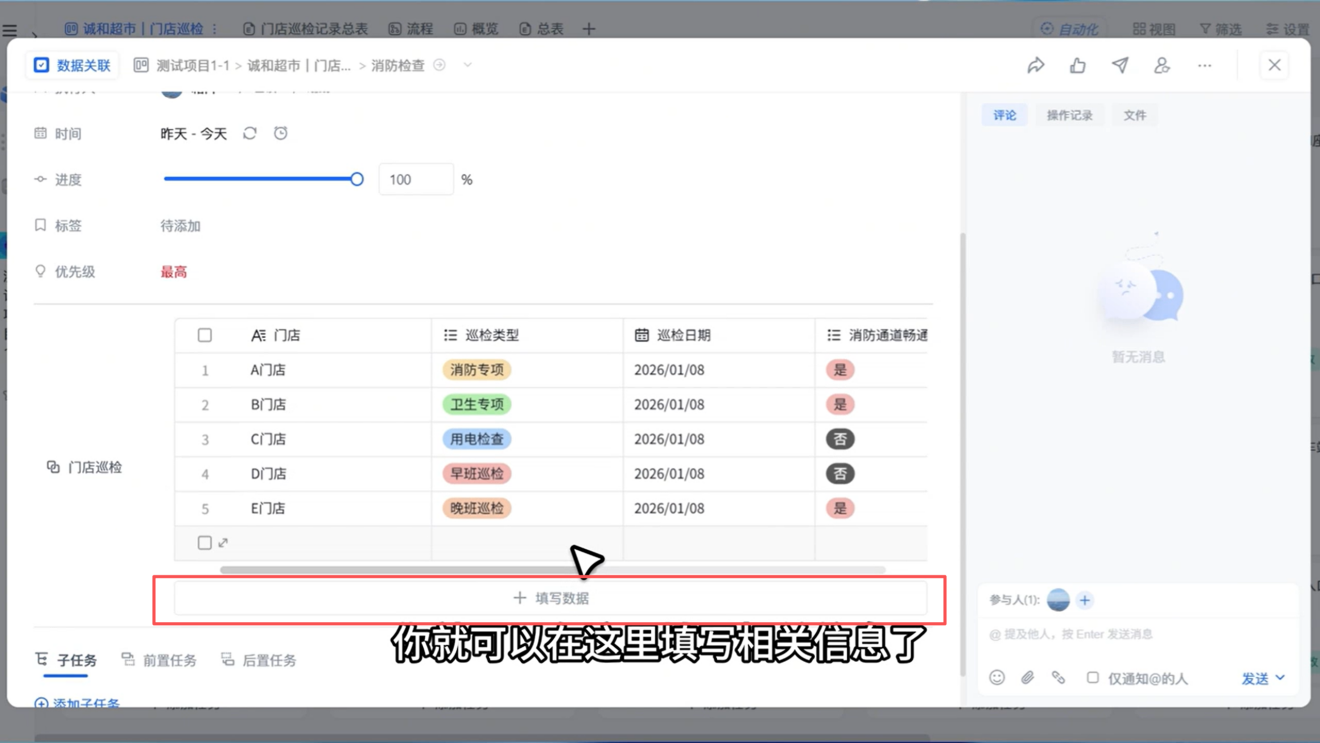The height and width of the screenshot is (743, 1320).
Task: Select the 子任务 tab
Action: click(66, 660)
